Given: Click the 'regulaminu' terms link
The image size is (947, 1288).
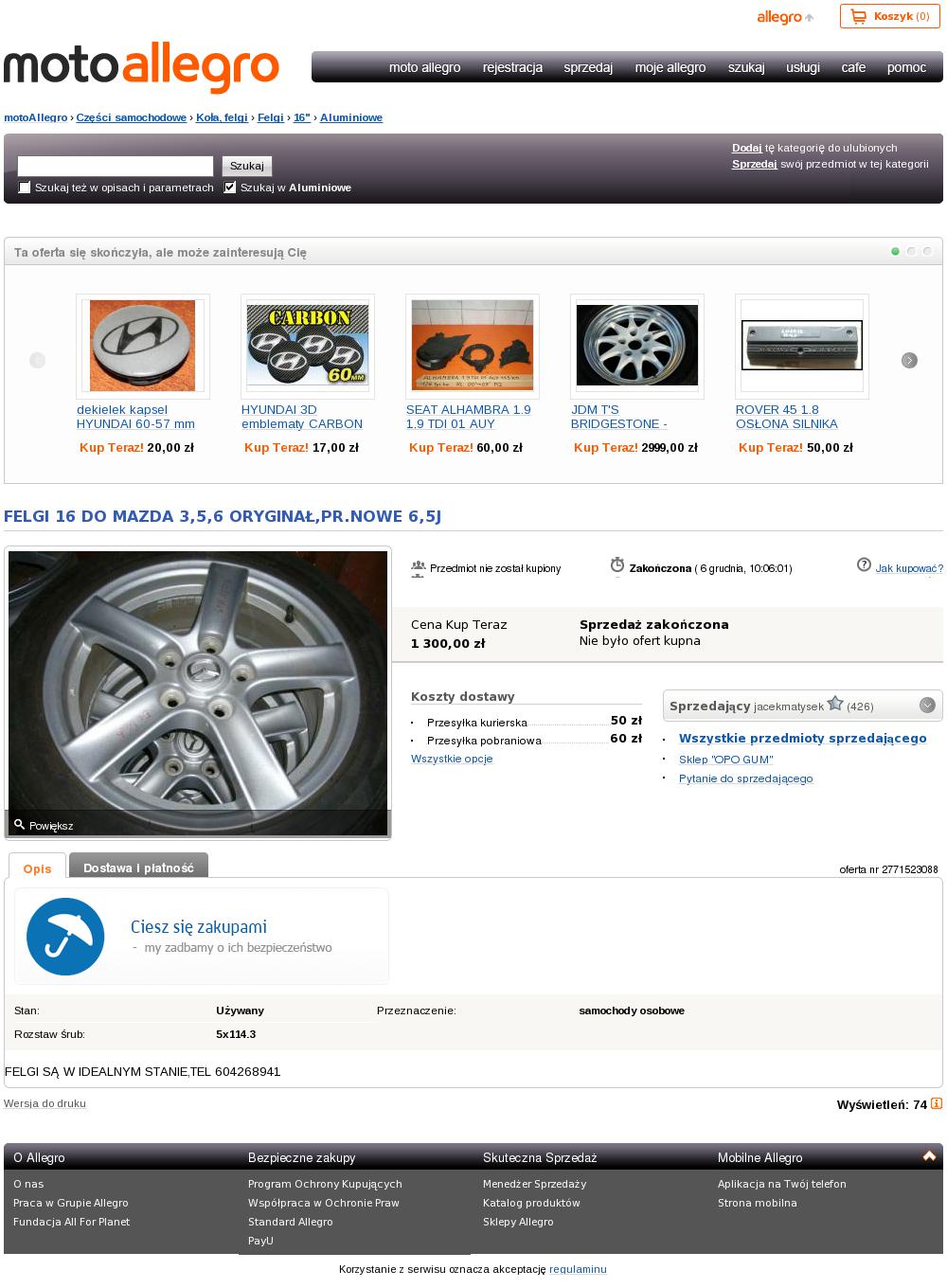Looking at the screenshot, I should (x=578, y=1269).
